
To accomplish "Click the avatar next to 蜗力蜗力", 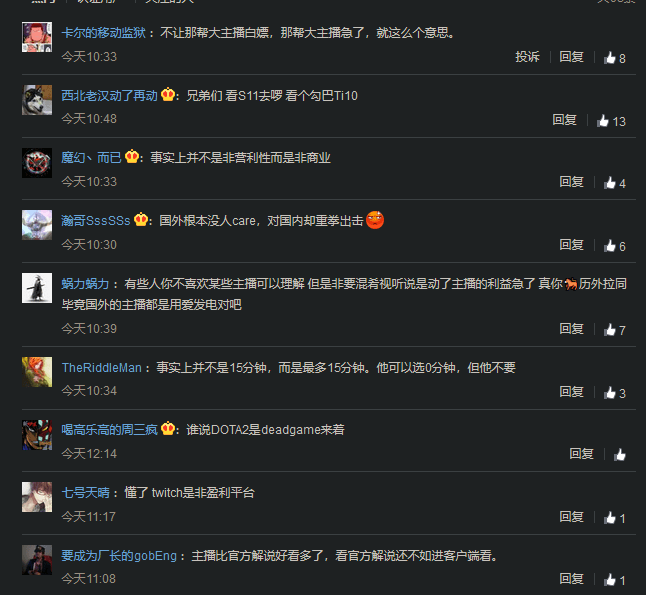I will (x=37, y=288).
